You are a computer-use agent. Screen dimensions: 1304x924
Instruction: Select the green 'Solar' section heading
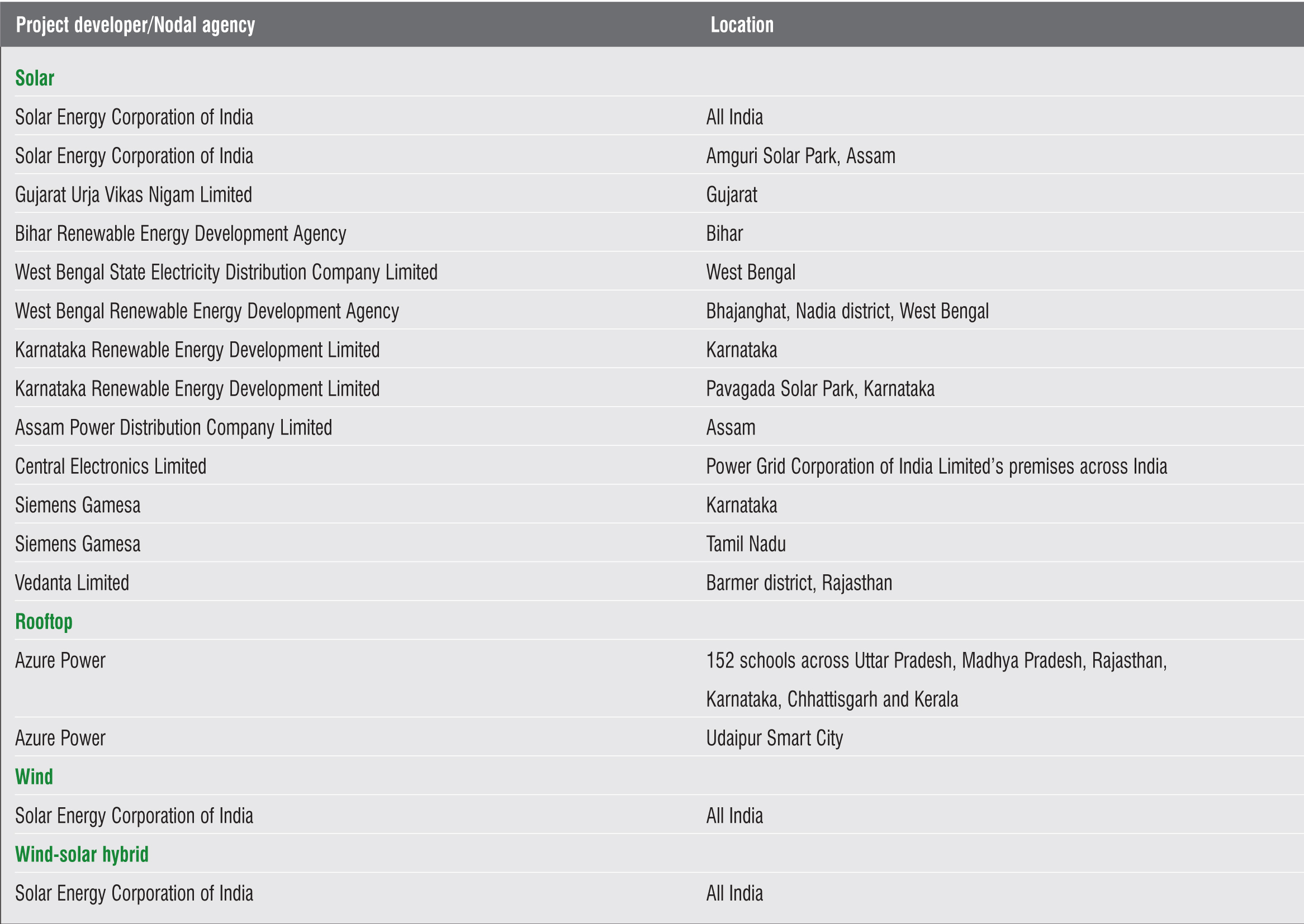(35, 78)
